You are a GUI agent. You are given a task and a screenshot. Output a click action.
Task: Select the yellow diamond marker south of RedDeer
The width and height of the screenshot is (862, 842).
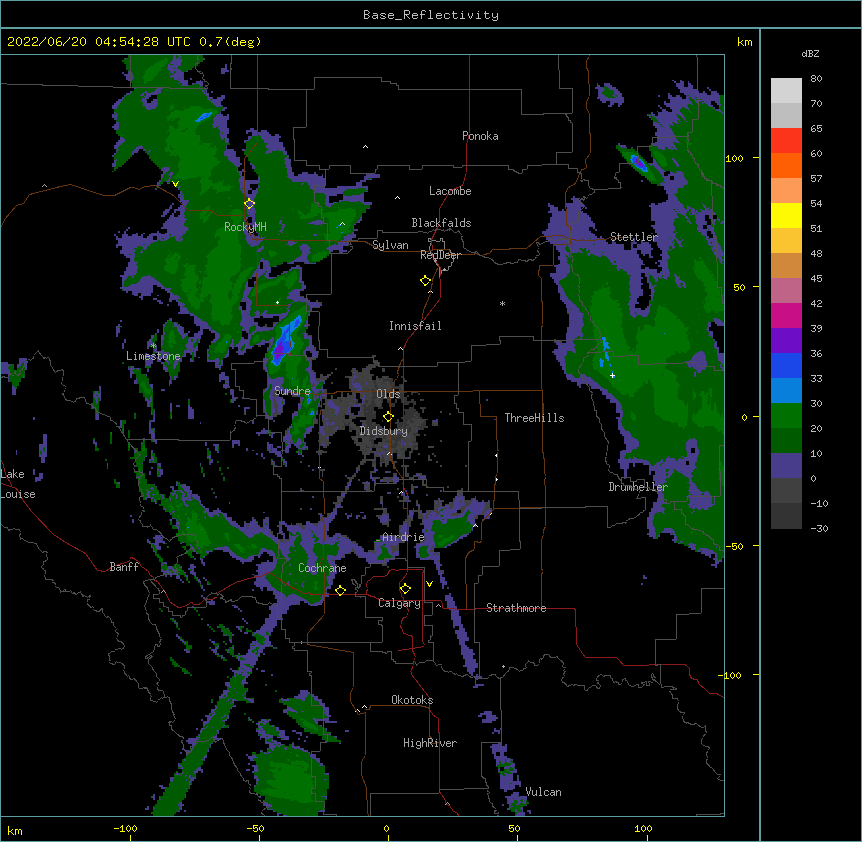[x=426, y=281]
